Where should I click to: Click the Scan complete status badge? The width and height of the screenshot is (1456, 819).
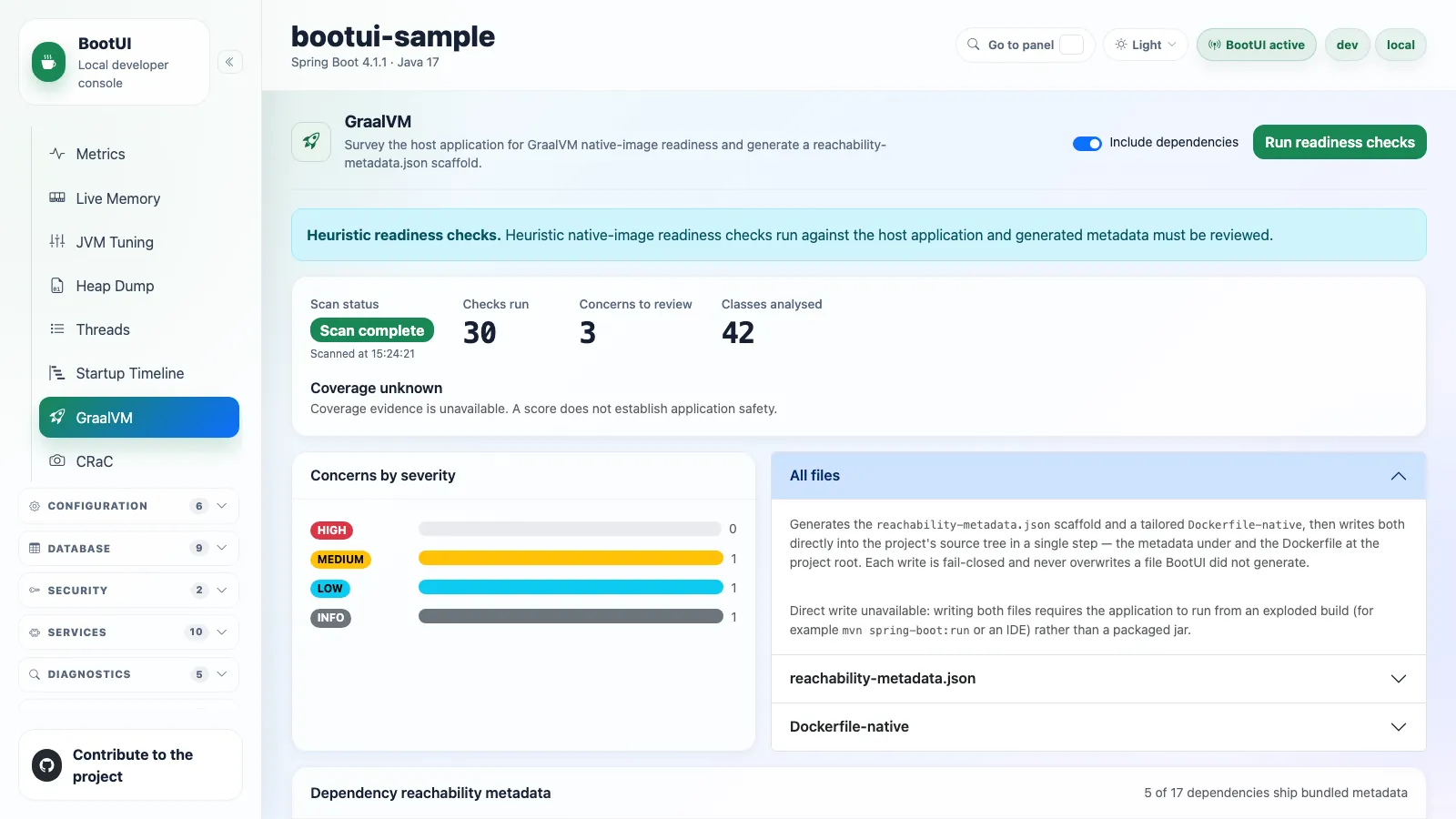372,330
